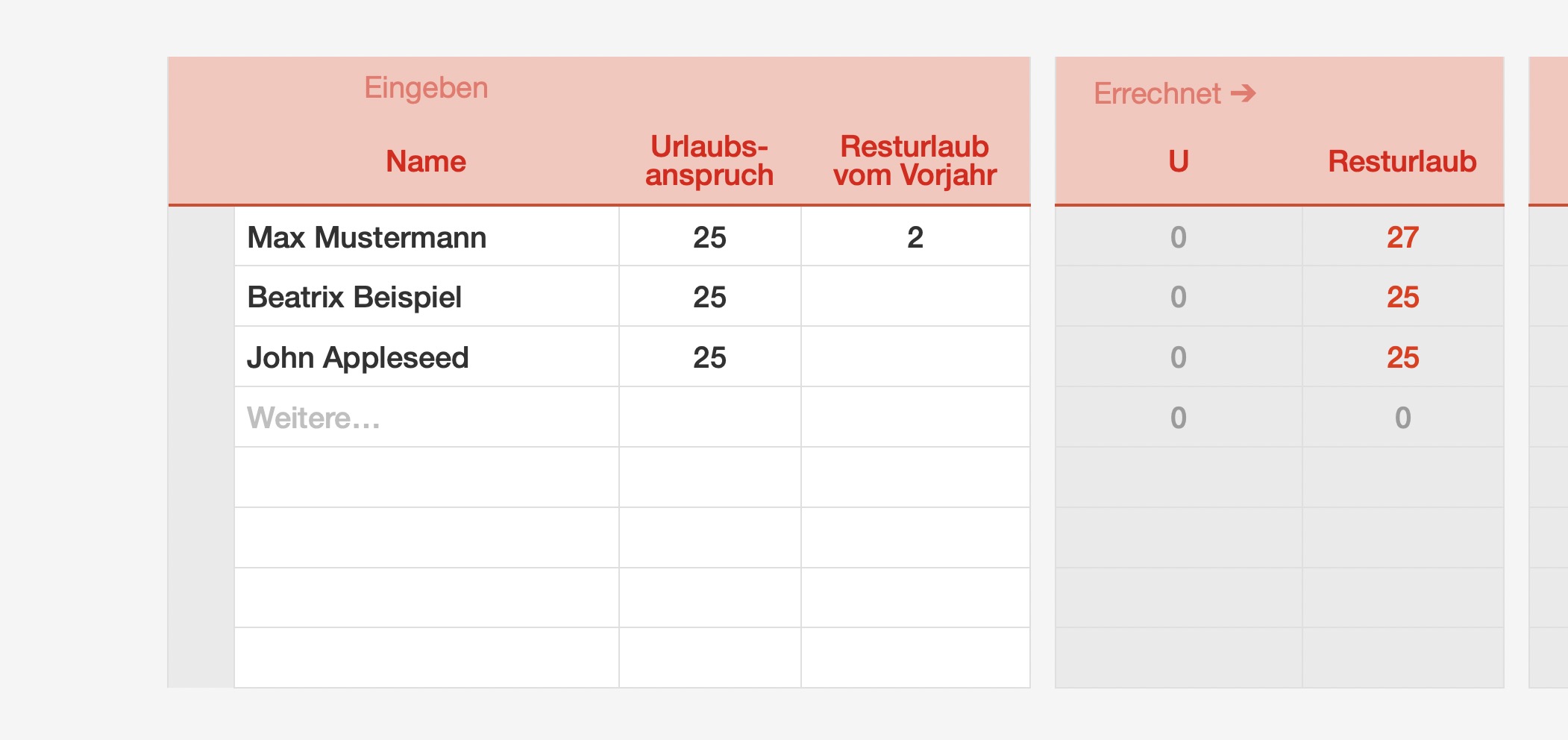Select Resturlaub value 25 for John Appleseed

[1402, 357]
